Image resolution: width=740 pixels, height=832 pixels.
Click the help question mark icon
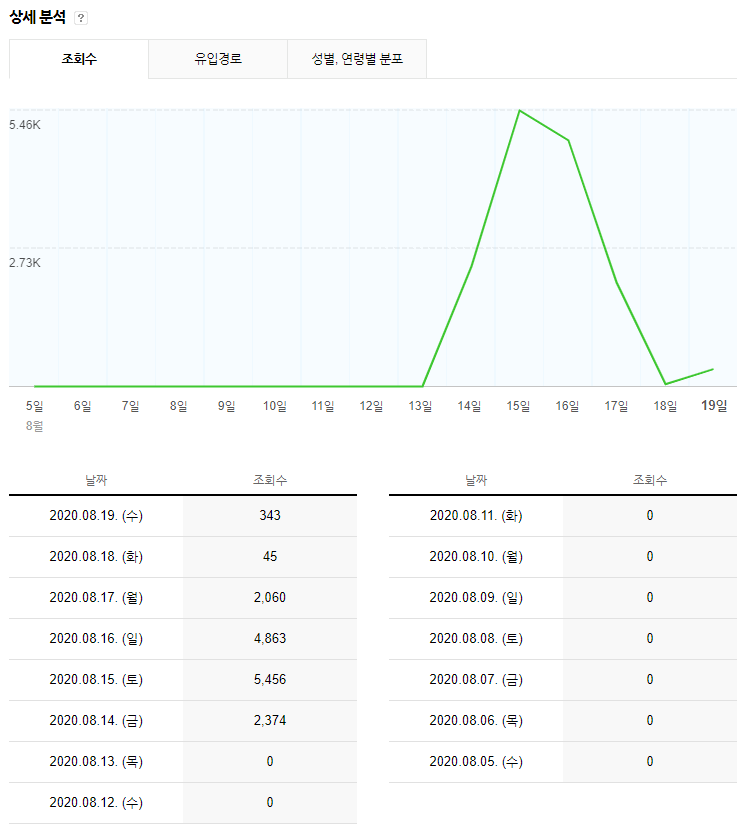point(81,18)
